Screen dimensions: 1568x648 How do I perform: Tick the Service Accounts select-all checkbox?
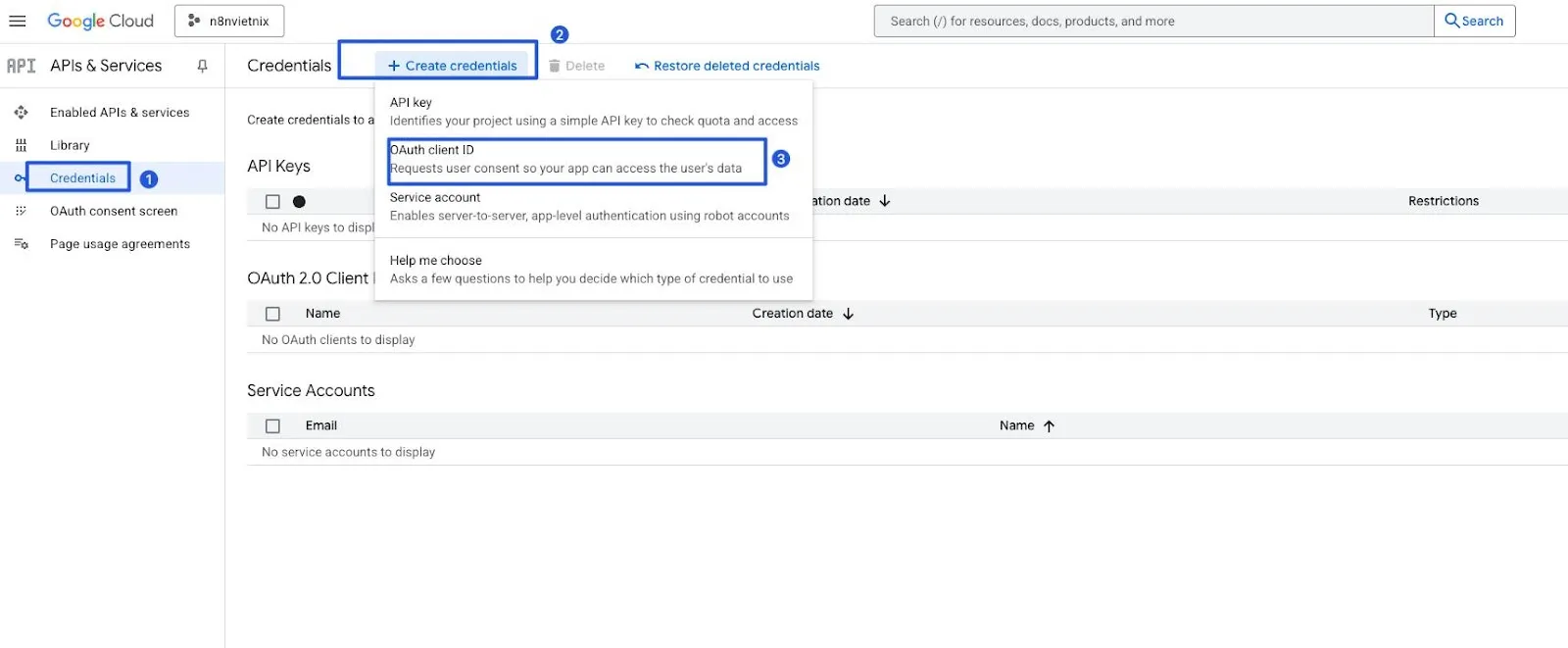(272, 425)
